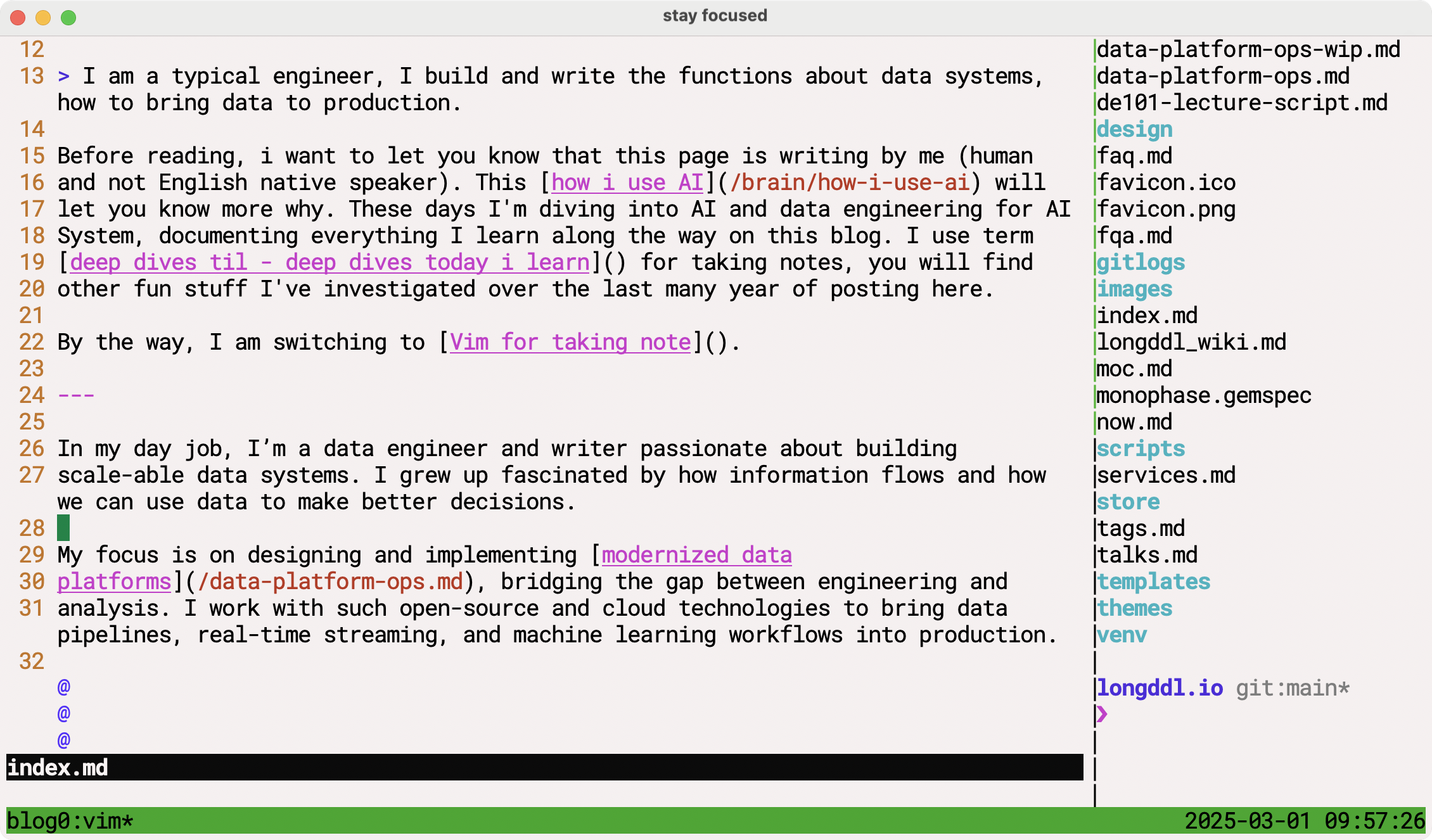Click the scripts directory name
The image size is (1432, 840).
point(1141,449)
